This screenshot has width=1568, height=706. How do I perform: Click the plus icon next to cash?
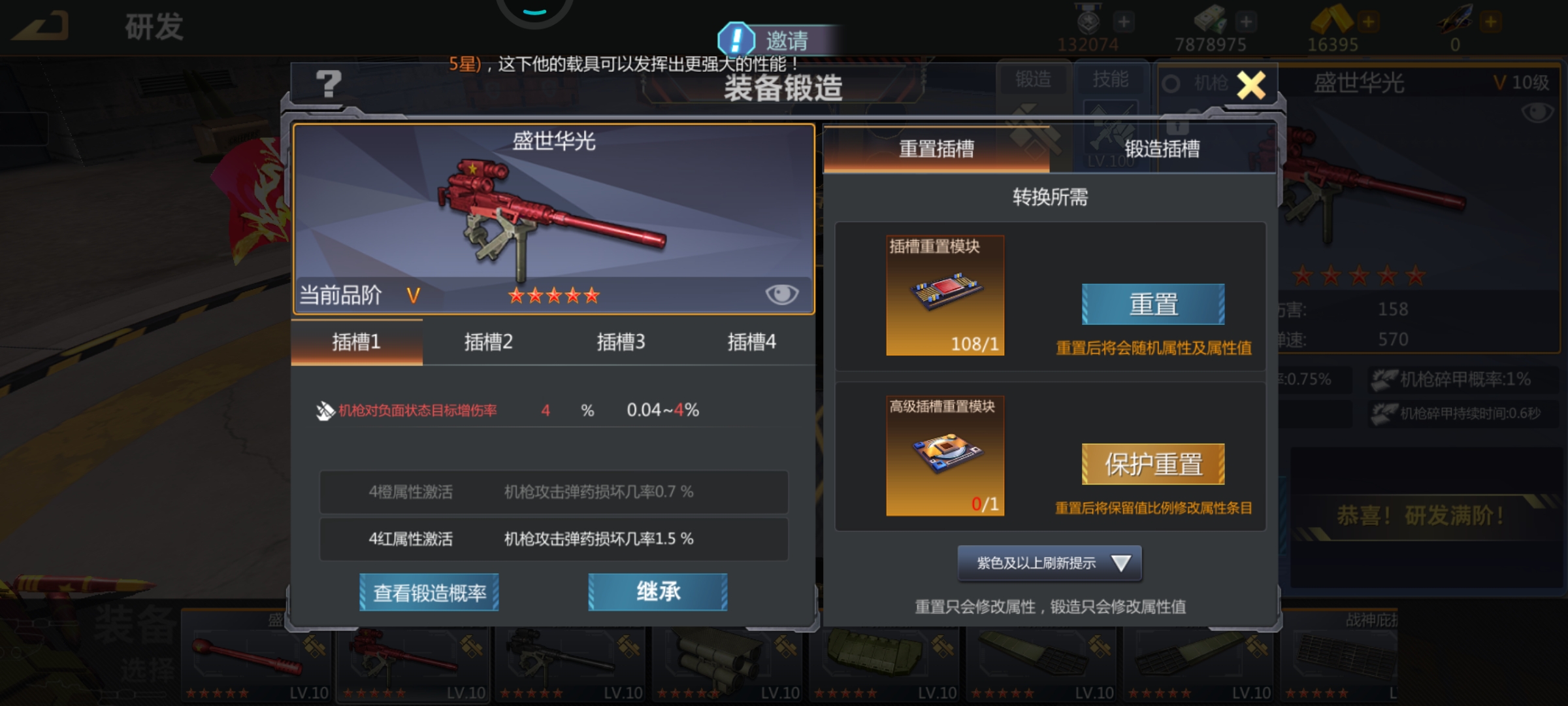1246,22
